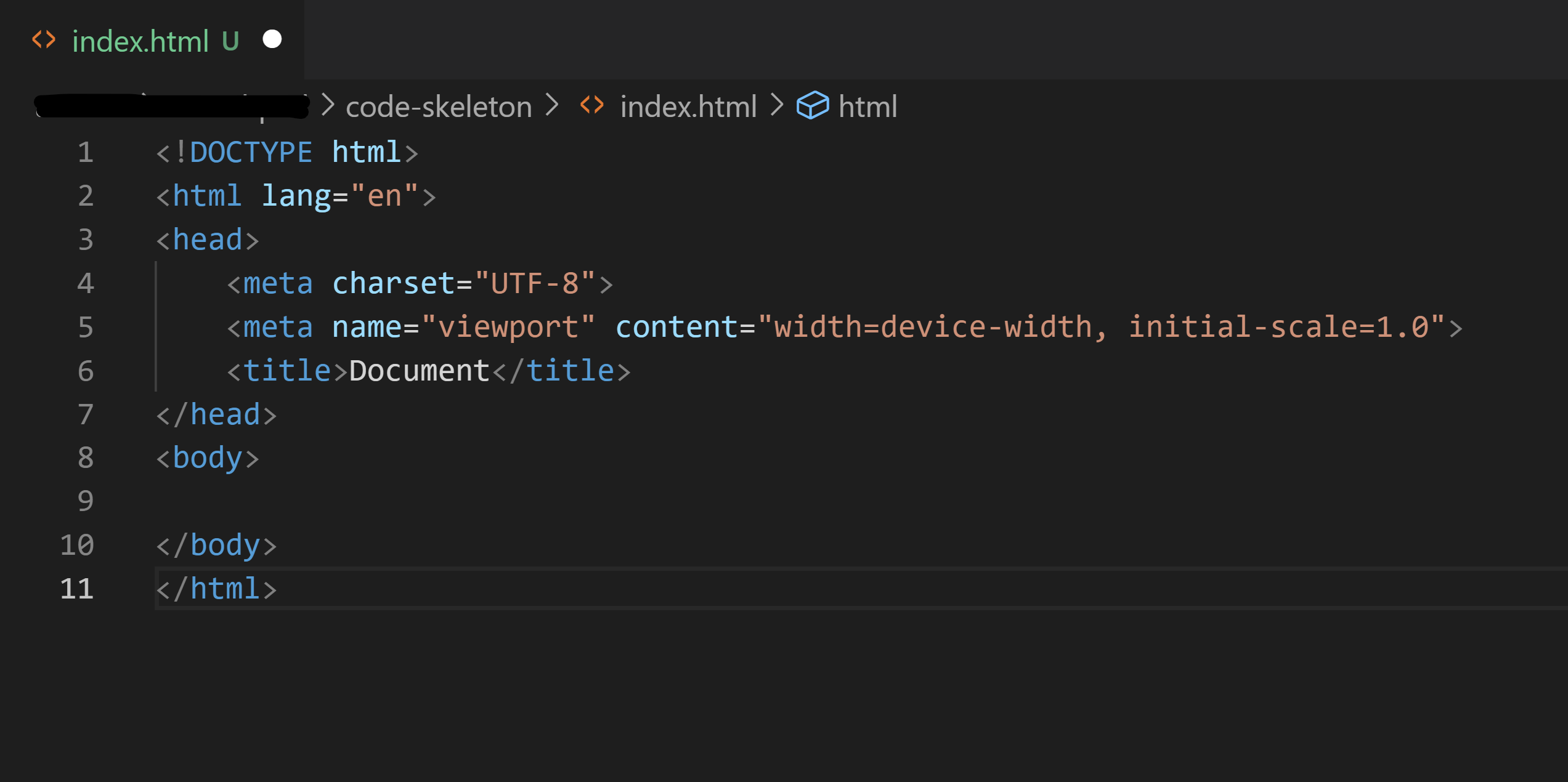Click the closing html tag
Screen dimensions: 1568x782
pos(216,589)
